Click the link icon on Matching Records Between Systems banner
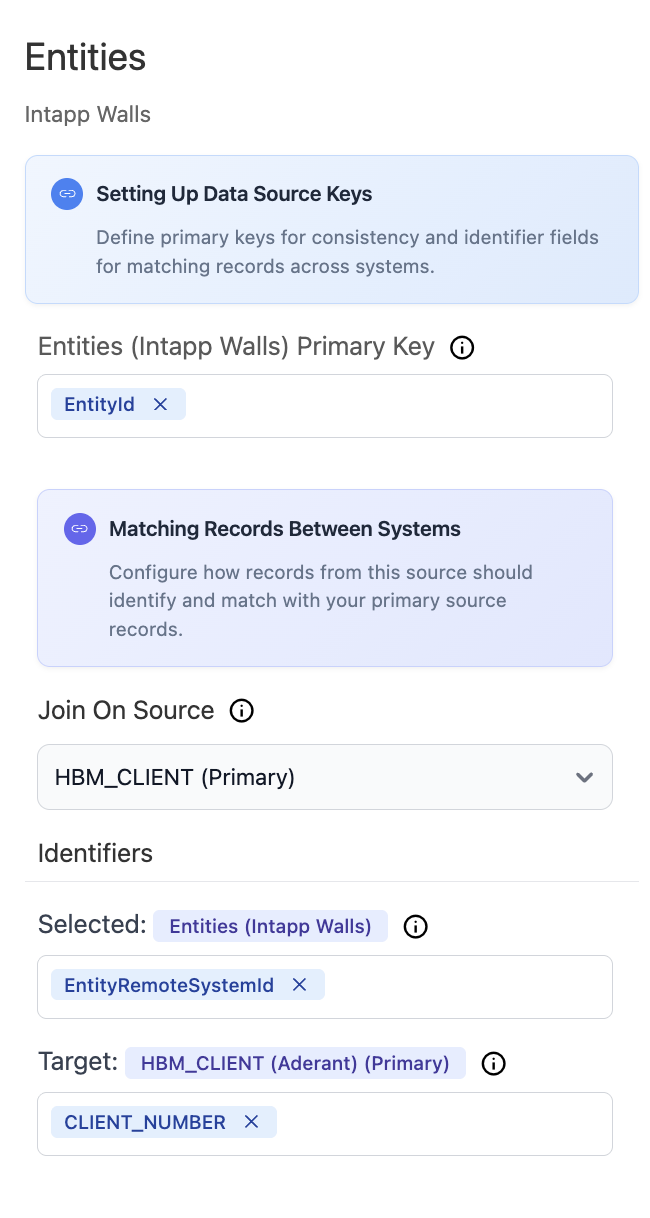650x1218 pixels. pos(79,529)
